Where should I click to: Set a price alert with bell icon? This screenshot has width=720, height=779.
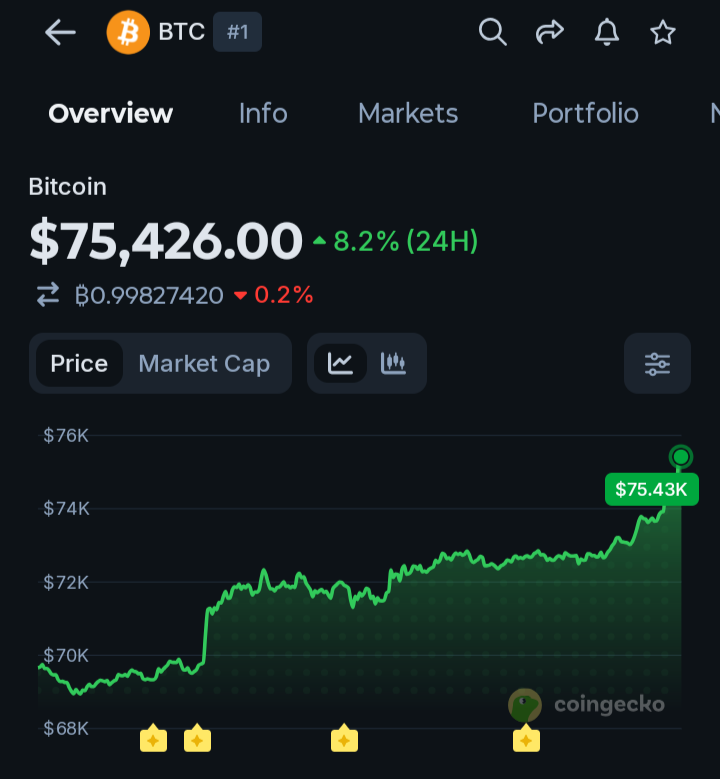click(x=607, y=33)
